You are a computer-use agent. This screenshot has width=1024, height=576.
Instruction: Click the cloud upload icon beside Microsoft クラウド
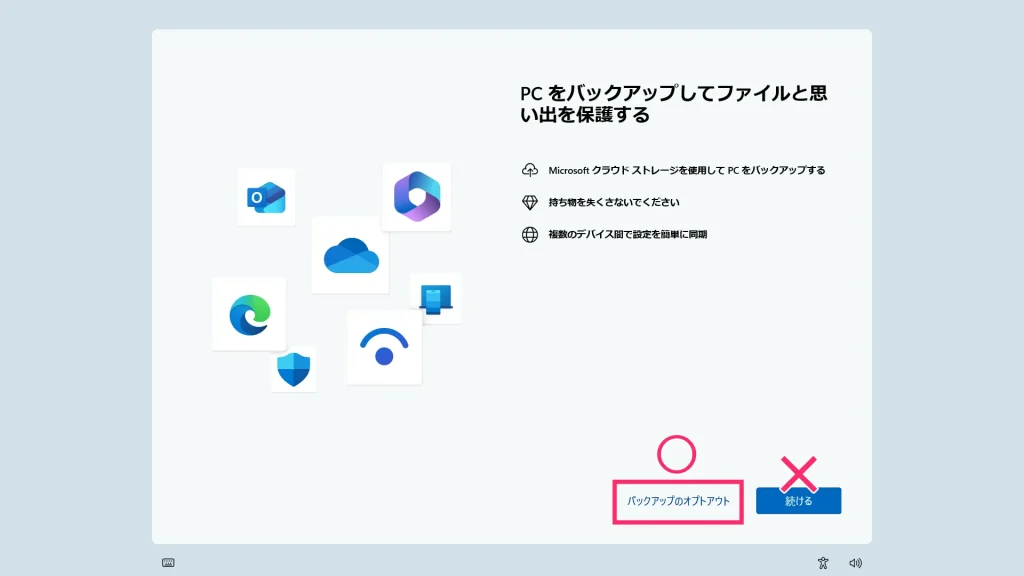click(530, 170)
